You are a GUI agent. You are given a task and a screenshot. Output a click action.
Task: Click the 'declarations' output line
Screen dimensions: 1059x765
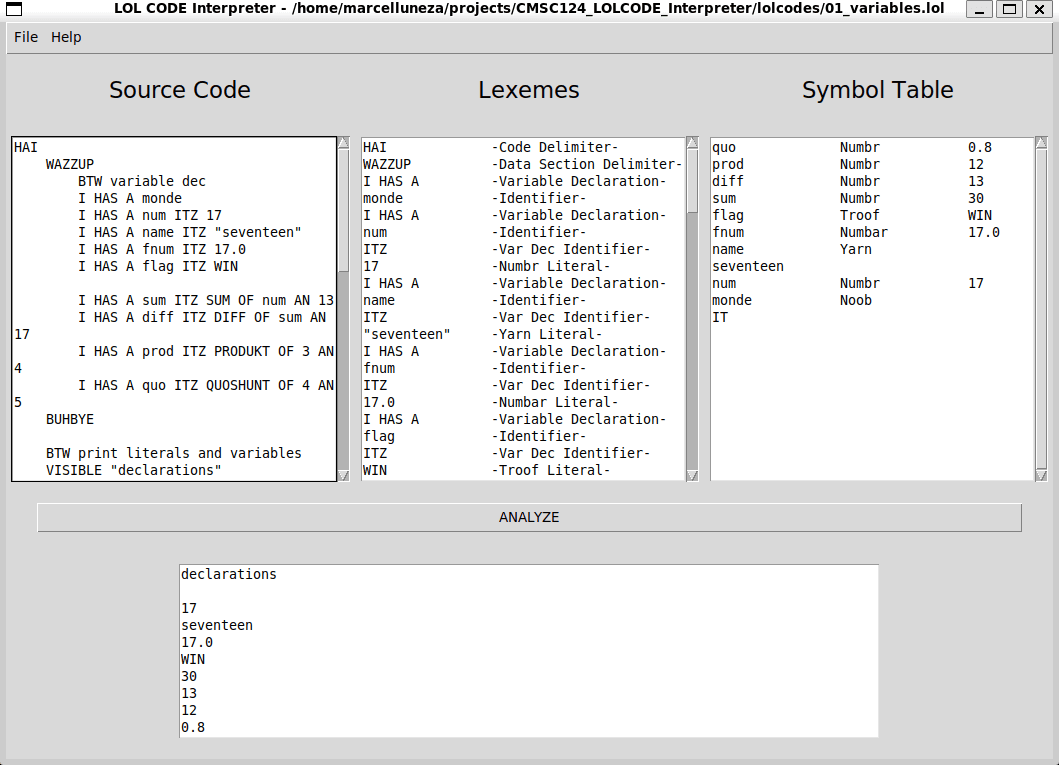[229, 574]
